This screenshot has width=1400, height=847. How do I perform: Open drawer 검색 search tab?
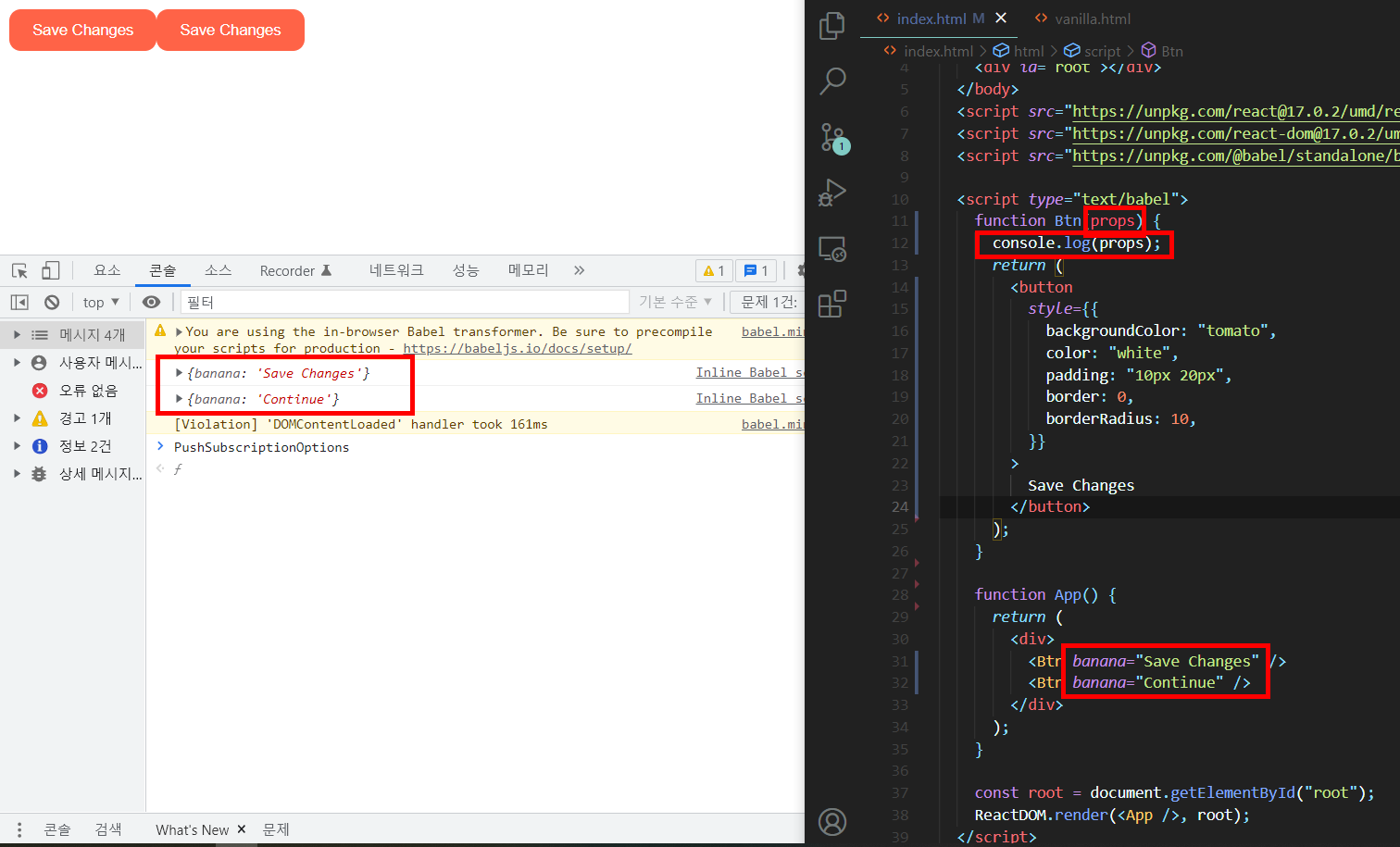[108, 829]
